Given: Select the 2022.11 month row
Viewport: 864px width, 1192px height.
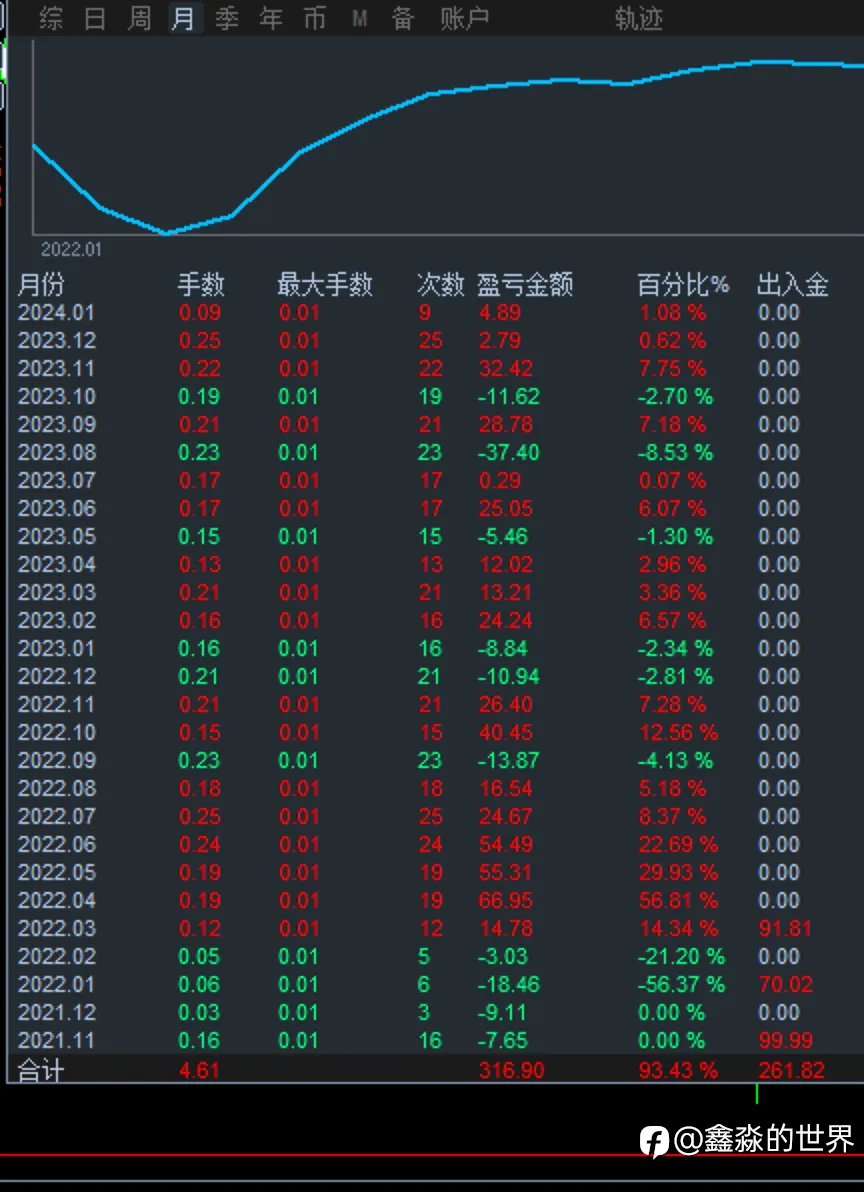Looking at the screenshot, I should (435, 705).
